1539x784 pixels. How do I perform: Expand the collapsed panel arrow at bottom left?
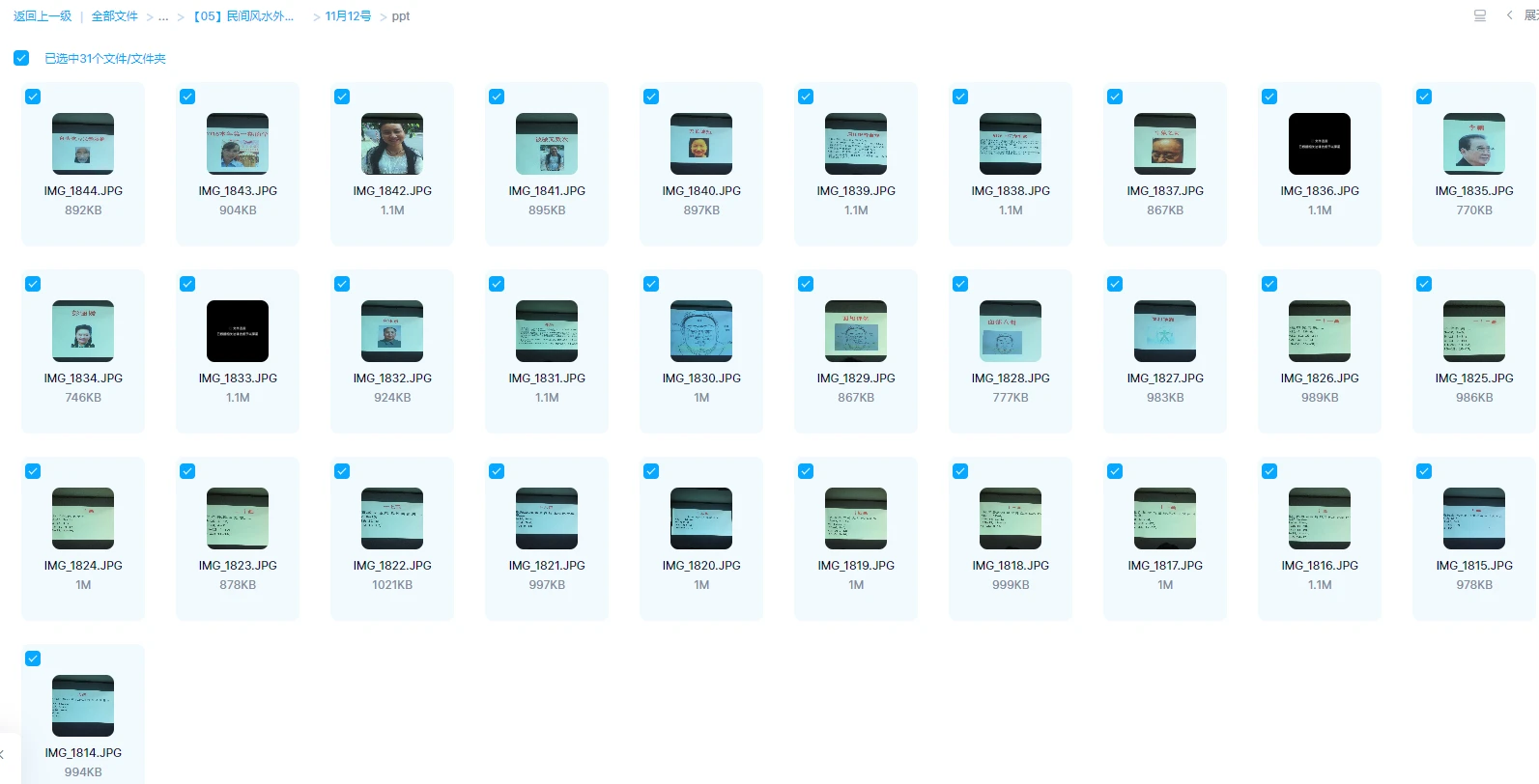(x=3, y=754)
